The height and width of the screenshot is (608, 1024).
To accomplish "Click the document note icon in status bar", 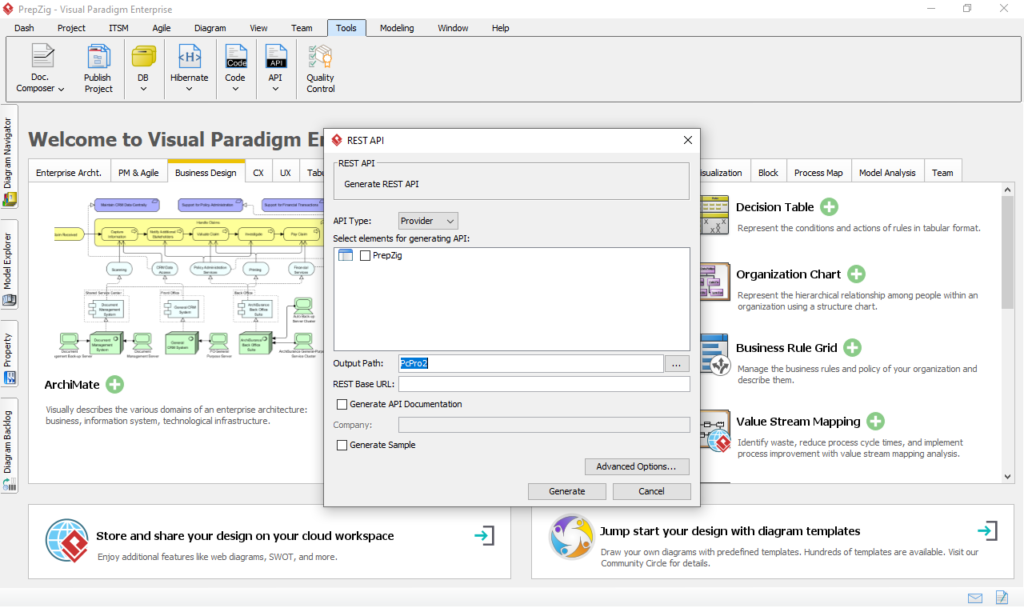I will click(x=1002, y=597).
